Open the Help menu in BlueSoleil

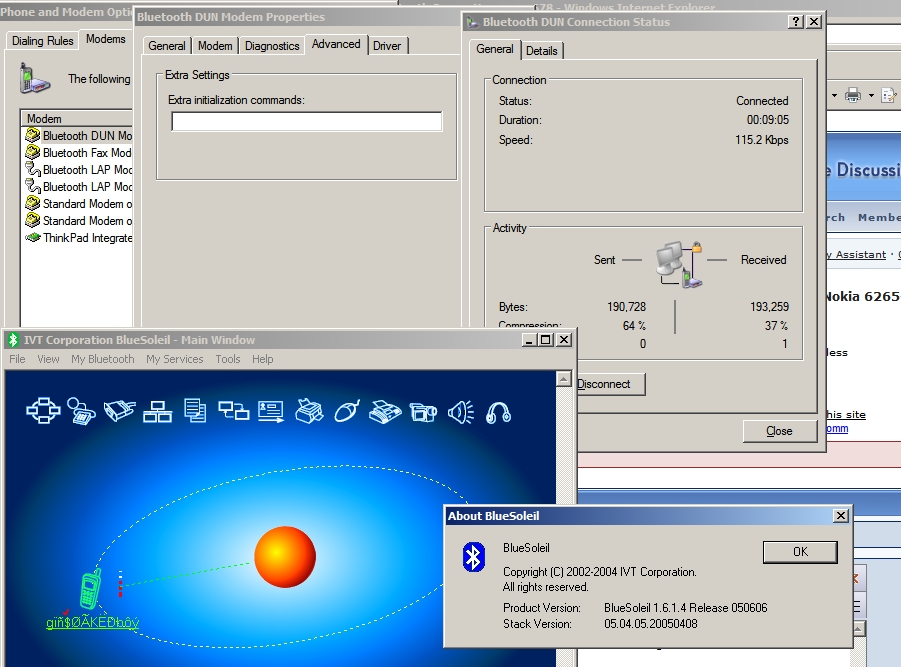click(x=263, y=359)
